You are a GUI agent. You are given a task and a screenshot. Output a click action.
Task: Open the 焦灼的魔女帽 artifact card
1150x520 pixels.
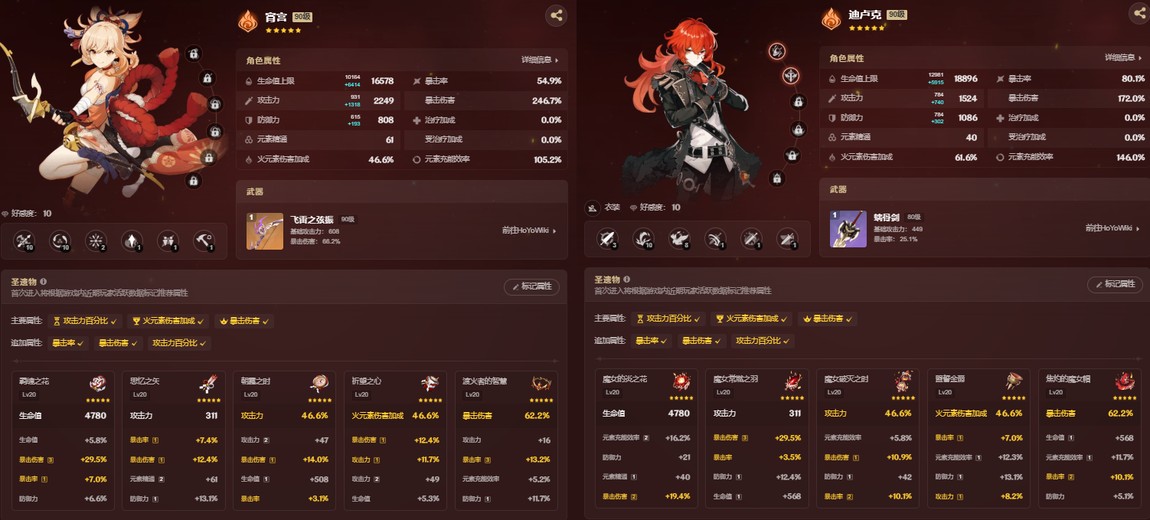pos(1090,439)
